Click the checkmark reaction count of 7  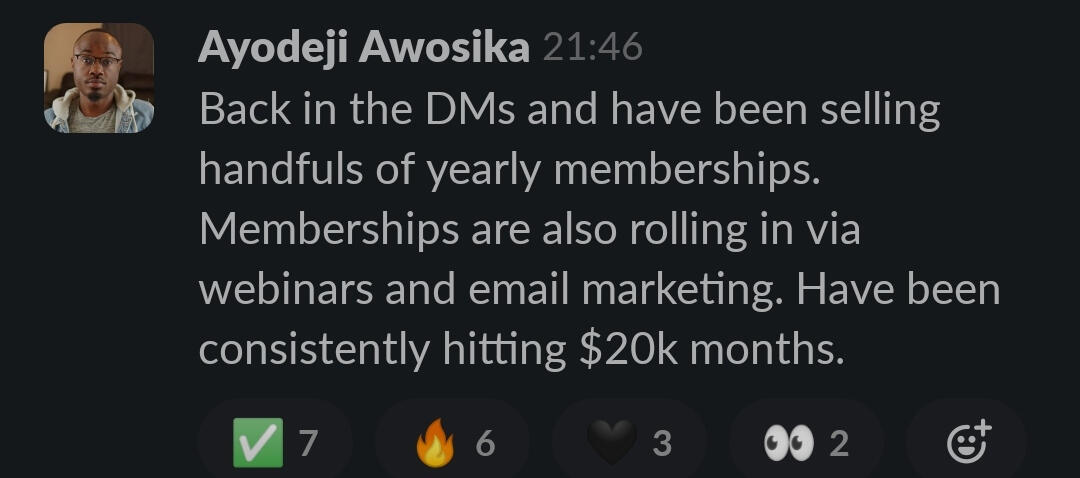[x=308, y=442]
